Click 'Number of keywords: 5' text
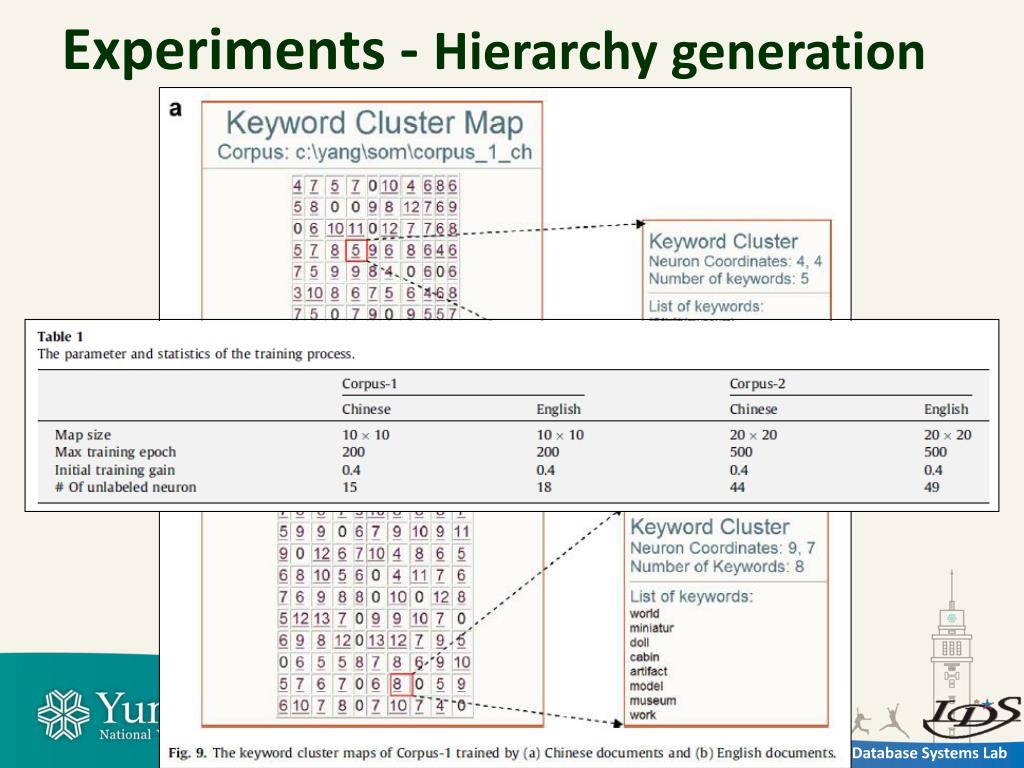The height and width of the screenshot is (768, 1024). pos(728,279)
